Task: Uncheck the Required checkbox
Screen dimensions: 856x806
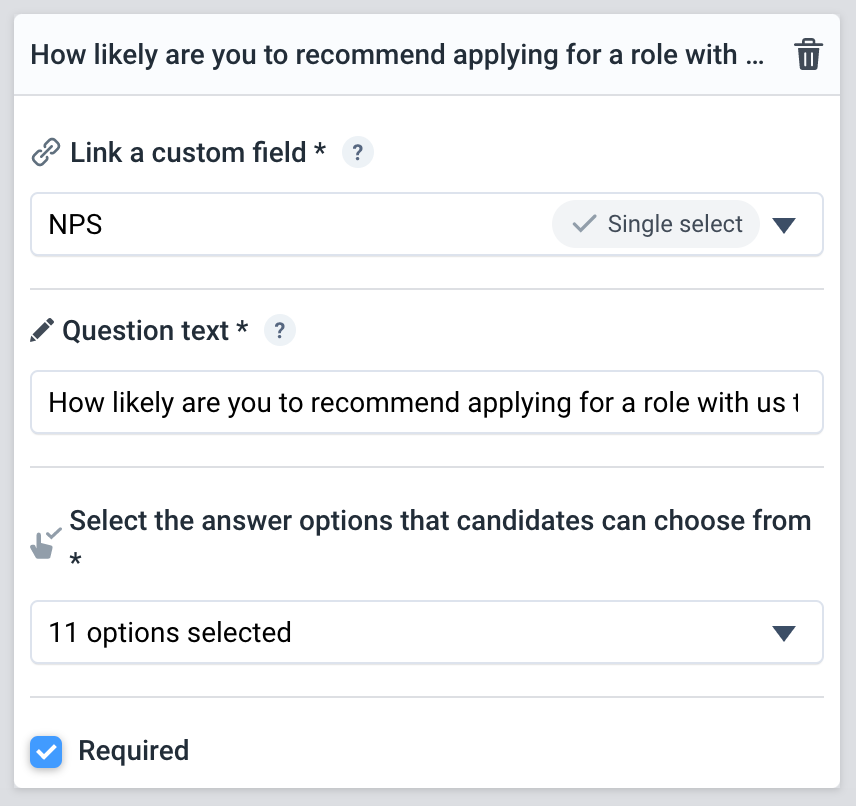Action: click(46, 751)
